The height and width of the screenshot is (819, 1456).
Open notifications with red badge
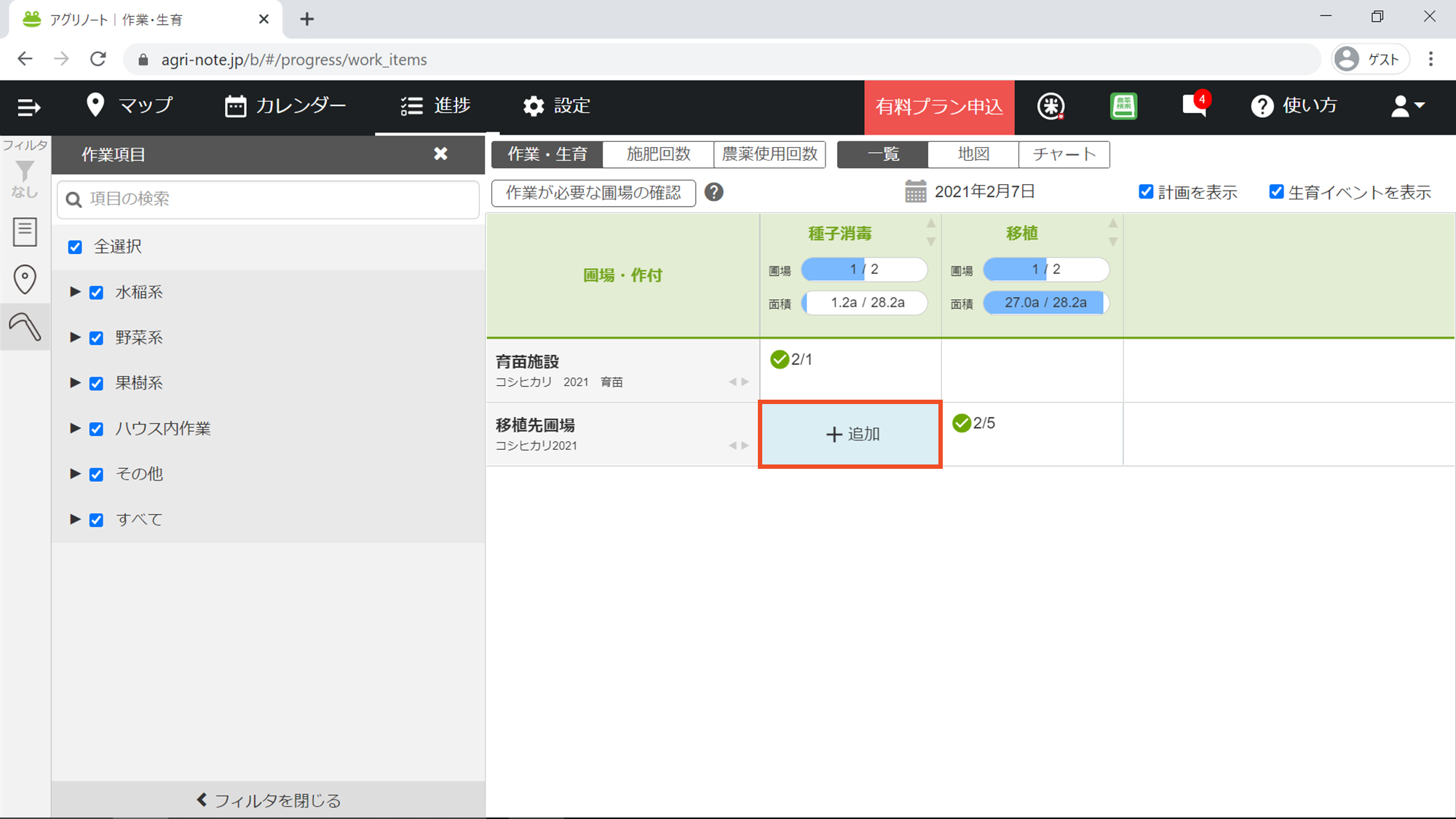[1194, 106]
